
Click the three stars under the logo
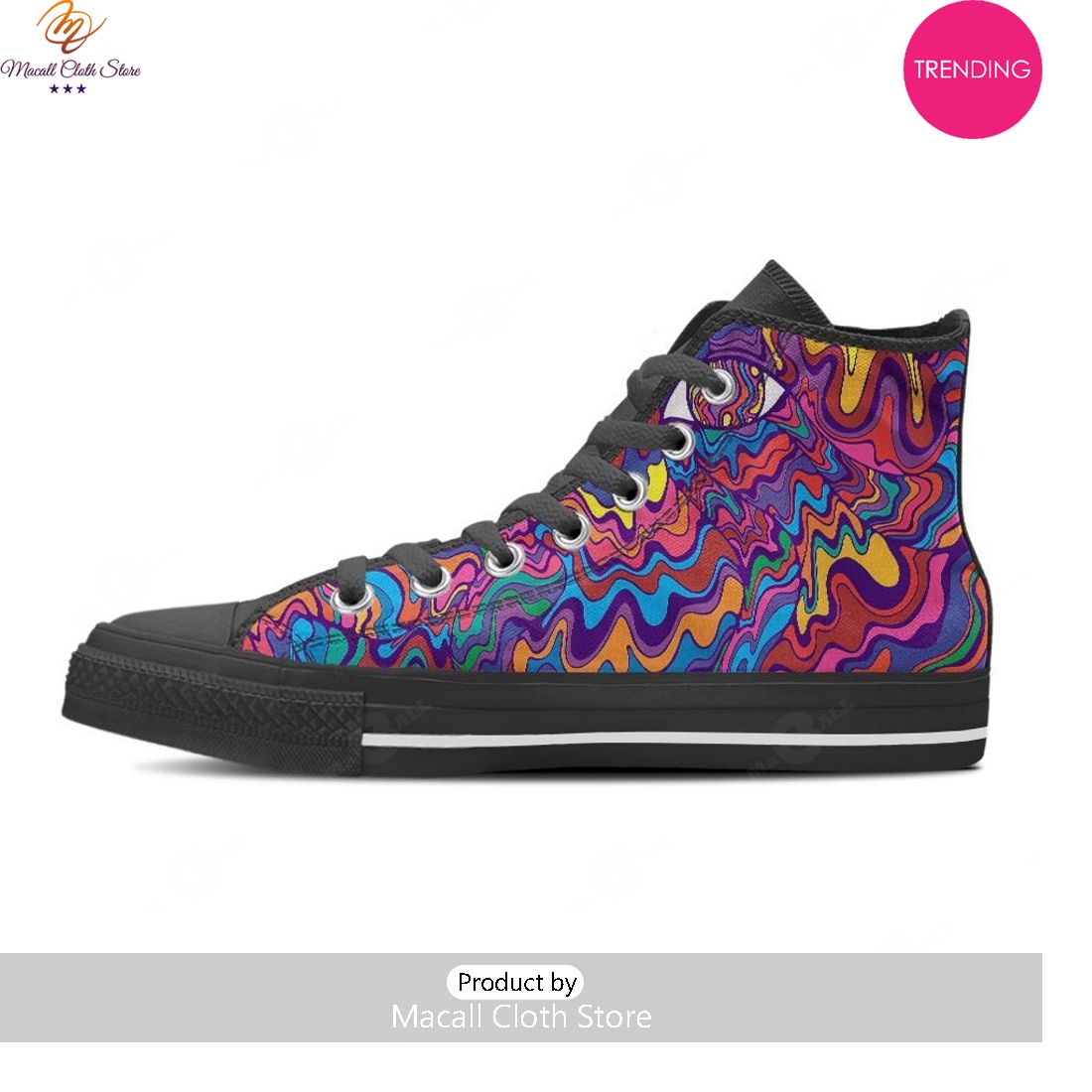68,88
